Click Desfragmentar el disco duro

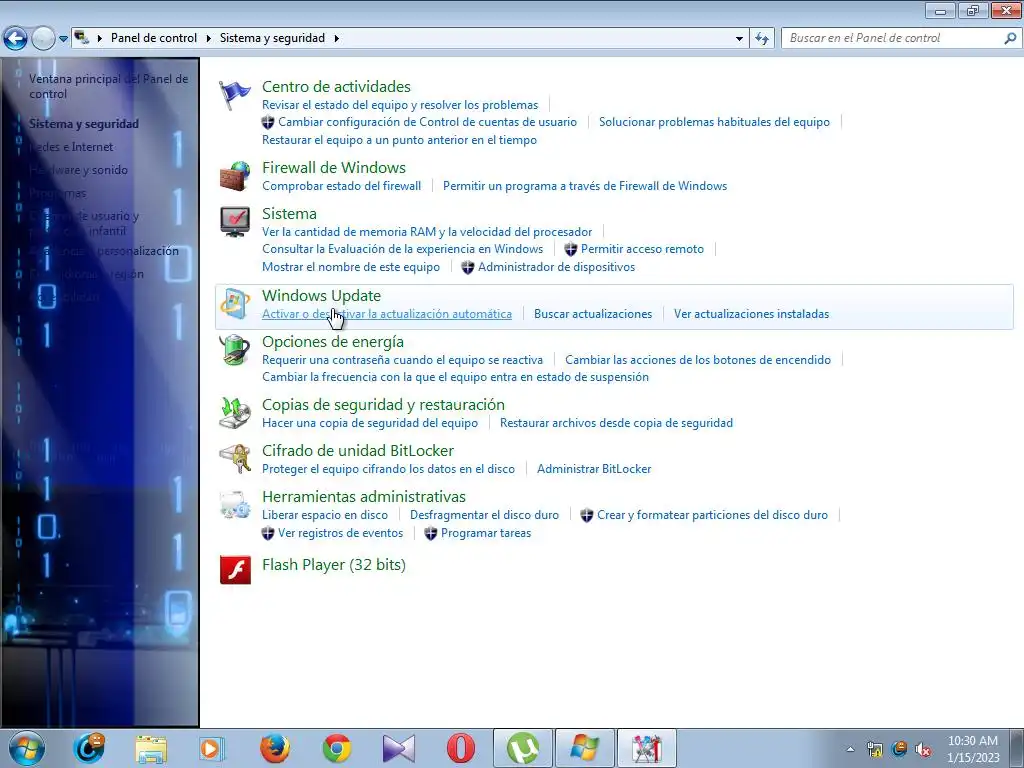click(485, 515)
